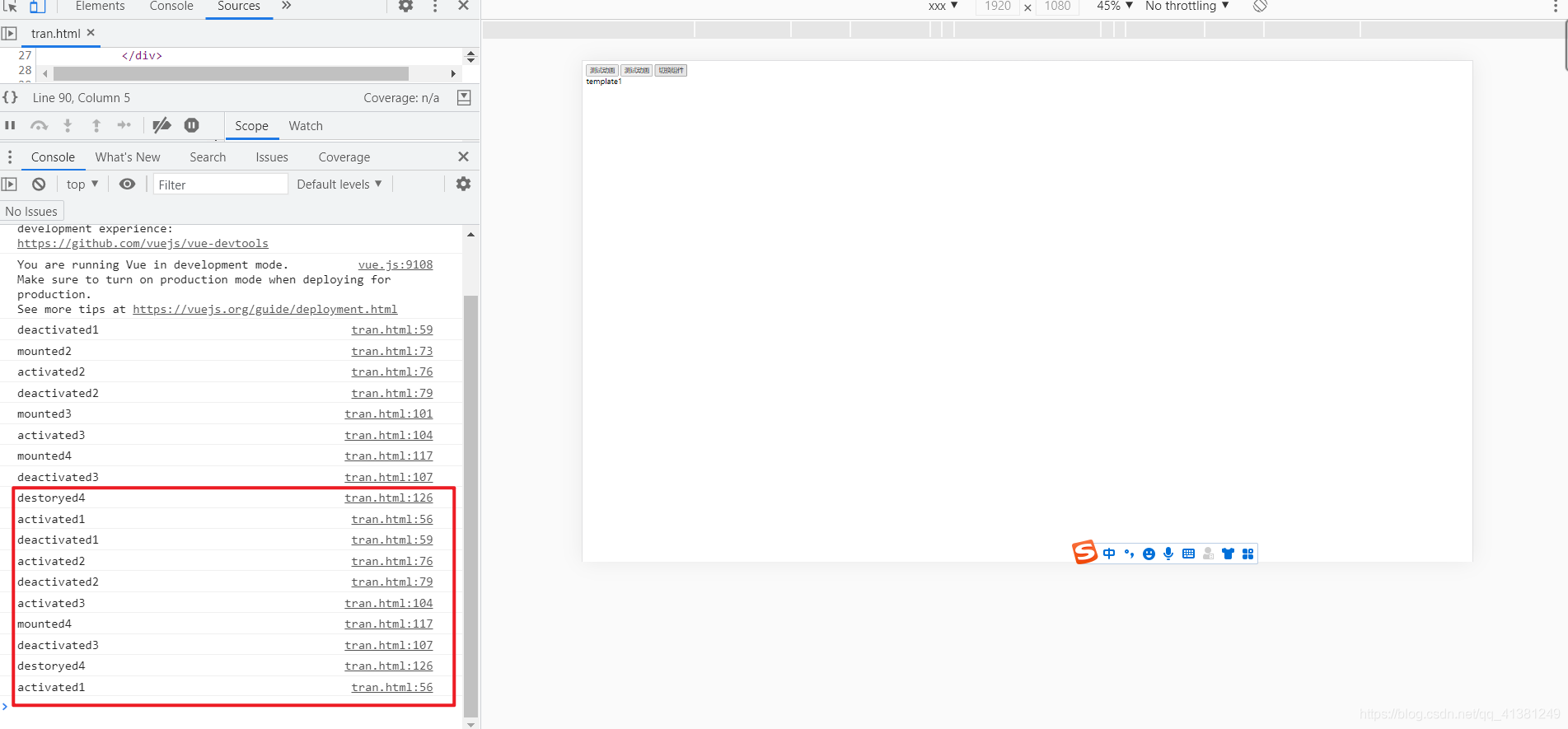Close the tran.html file tab
Screen dimensions: 1568x729
(x=91, y=33)
